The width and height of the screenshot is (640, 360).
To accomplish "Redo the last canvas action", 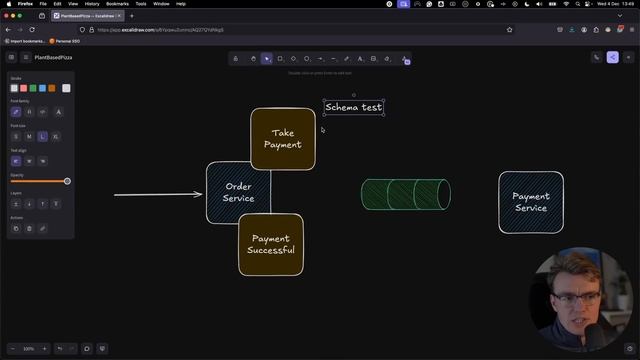I will (x=72, y=349).
